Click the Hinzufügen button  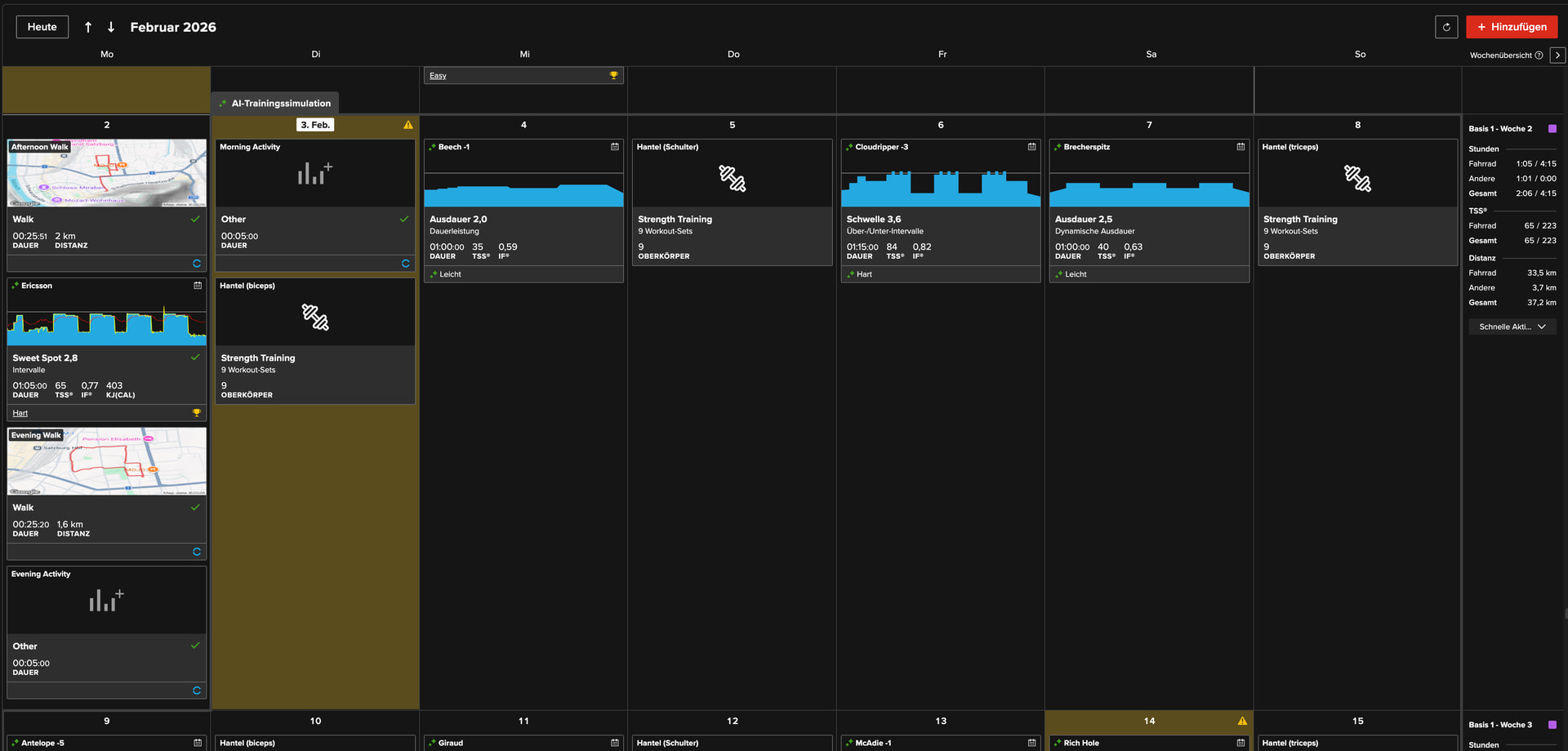pyautogui.click(x=1511, y=27)
